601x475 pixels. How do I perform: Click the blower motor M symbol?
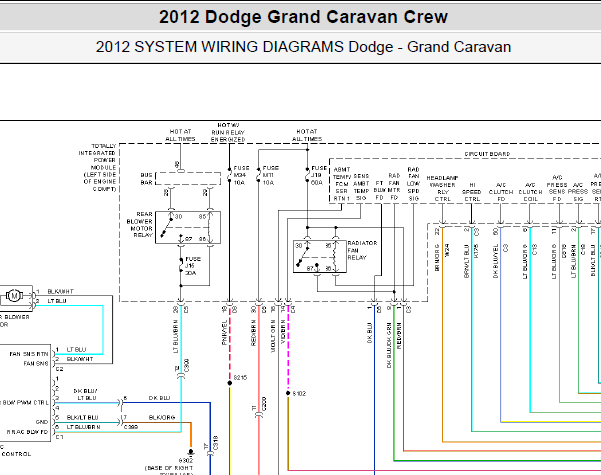click(14, 296)
